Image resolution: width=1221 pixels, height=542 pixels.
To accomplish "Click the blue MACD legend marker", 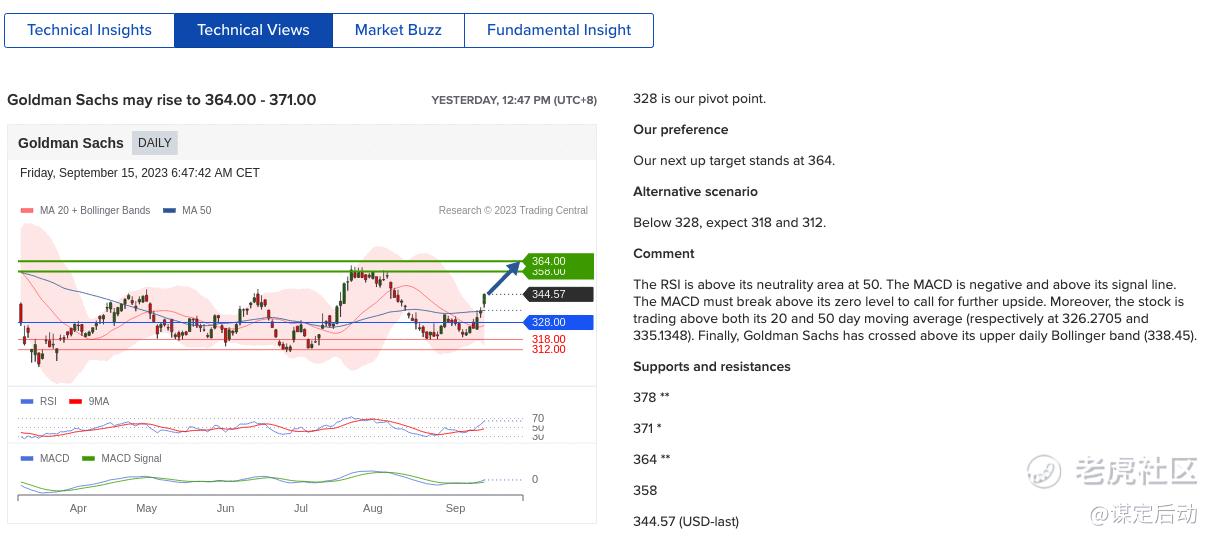I will click(27, 459).
